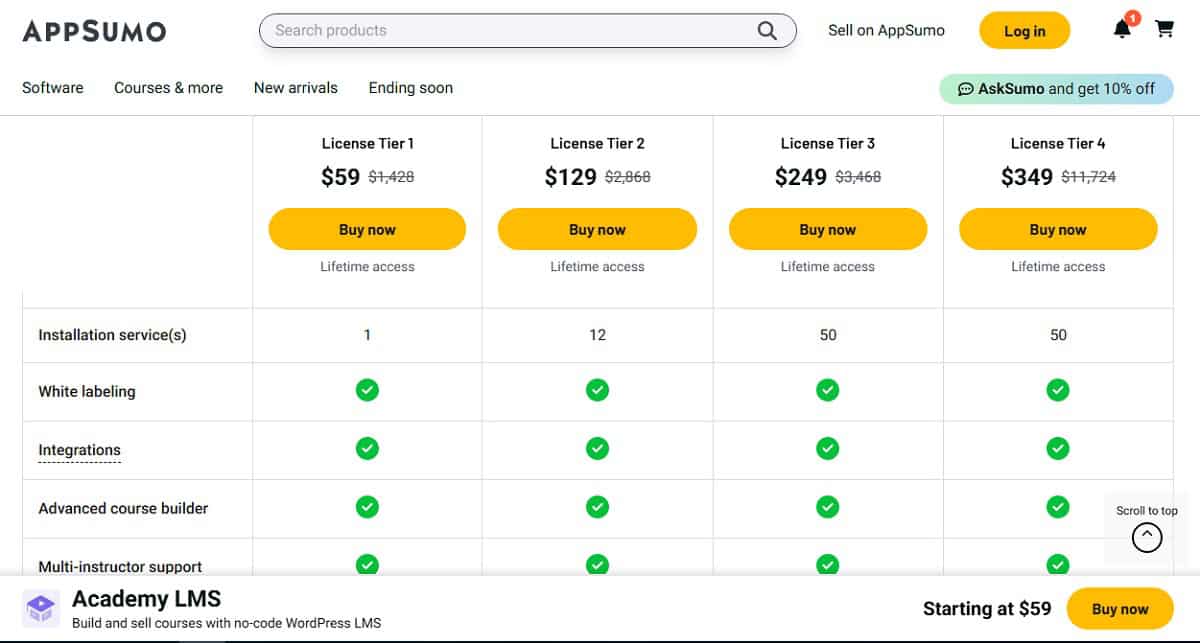
Task: Buy now for License Tier 1
Action: [367, 229]
